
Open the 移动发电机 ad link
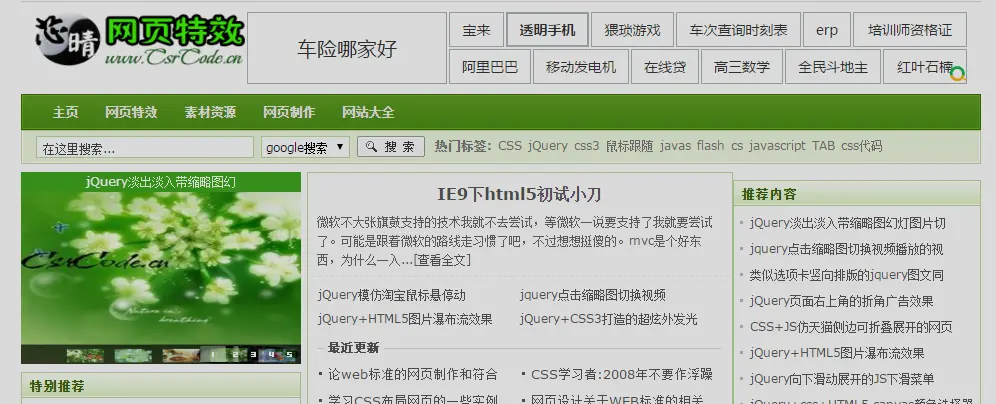(581, 67)
